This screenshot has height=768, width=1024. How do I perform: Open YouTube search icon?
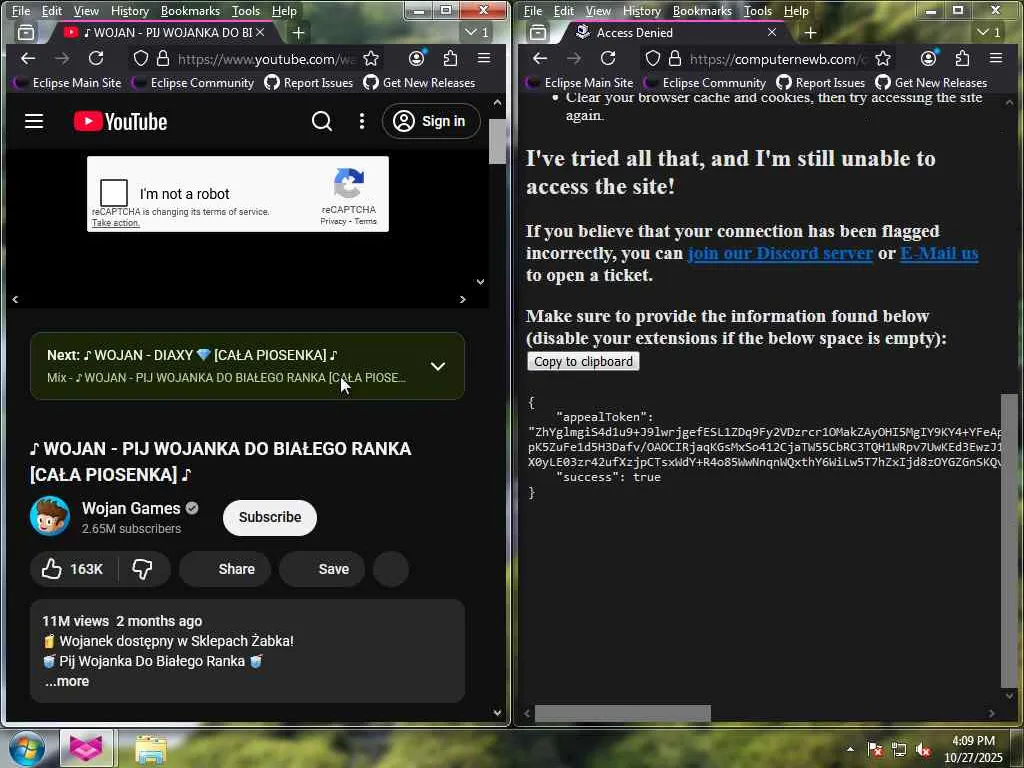(322, 121)
